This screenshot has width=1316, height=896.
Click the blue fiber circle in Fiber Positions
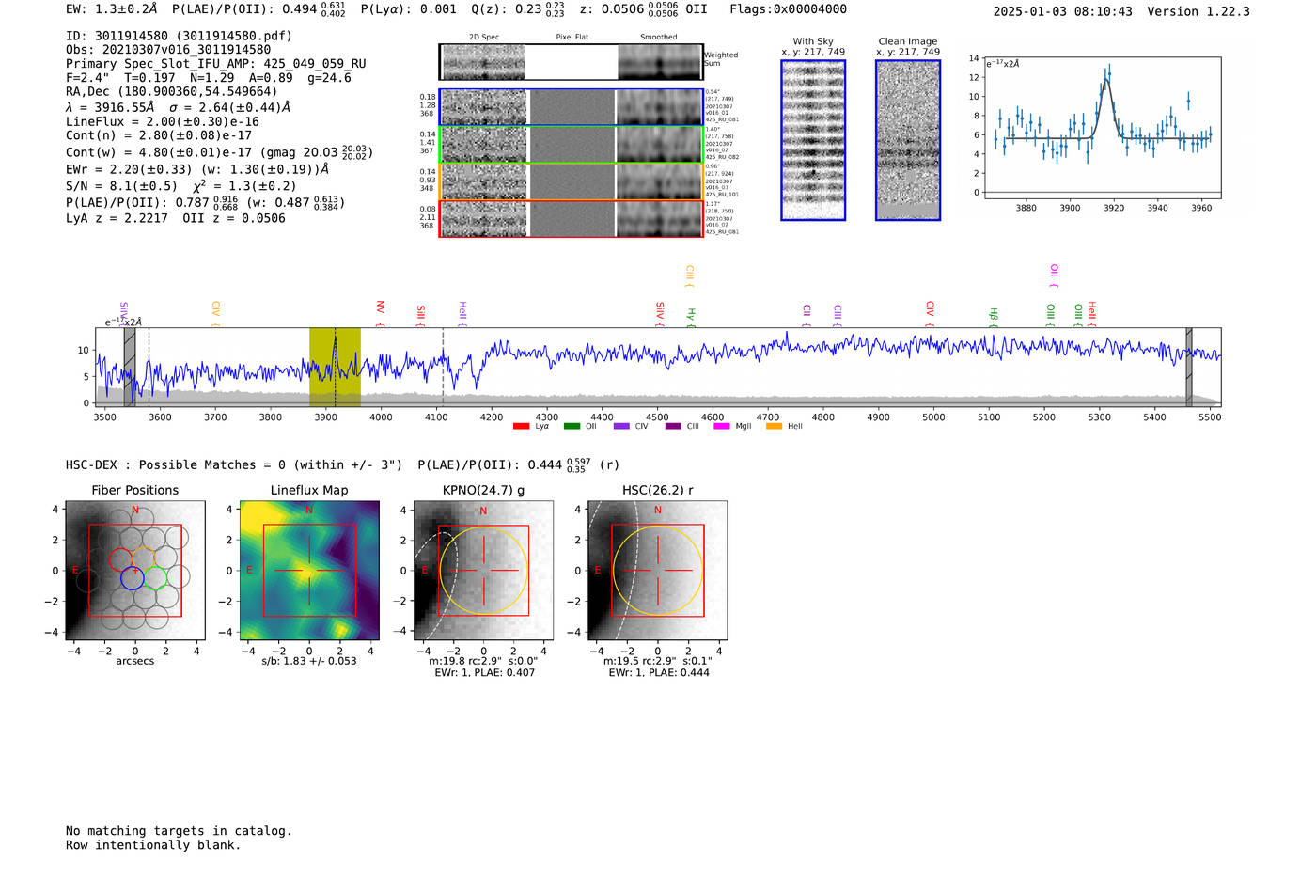tap(133, 578)
